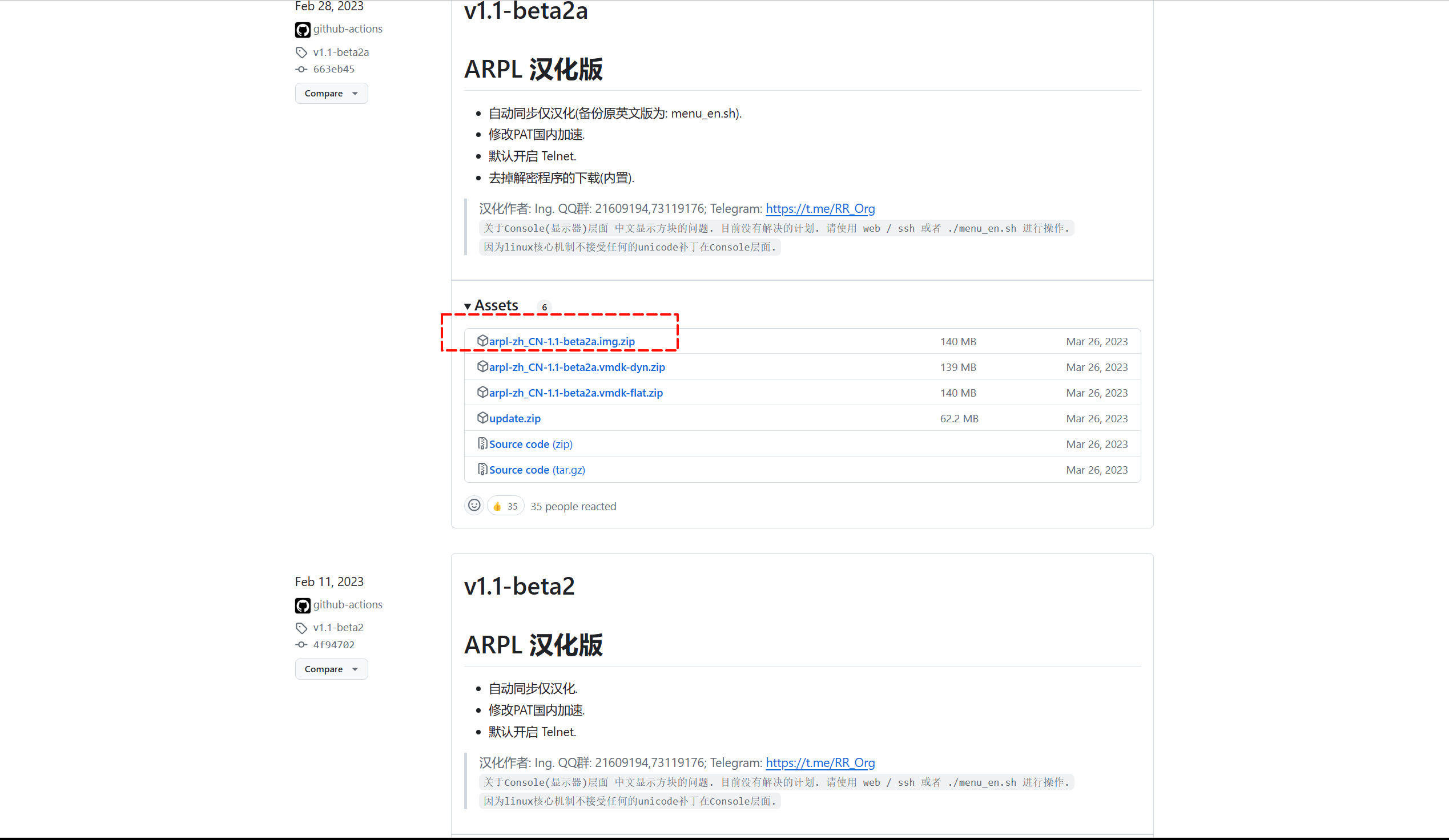The width and height of the screenshot is (1449, 840).
Task: Click the tag icon next to v1.1-beta2
Action: click(x=301, y=627)
